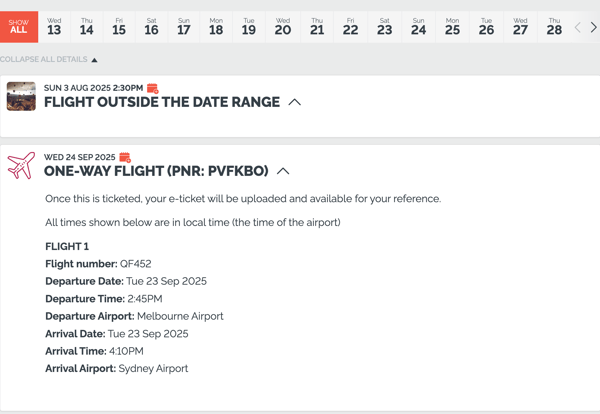Collapse the Flight Outside The Date Range section
Screen dimensions: 600x414
click(x=295, y=102)
